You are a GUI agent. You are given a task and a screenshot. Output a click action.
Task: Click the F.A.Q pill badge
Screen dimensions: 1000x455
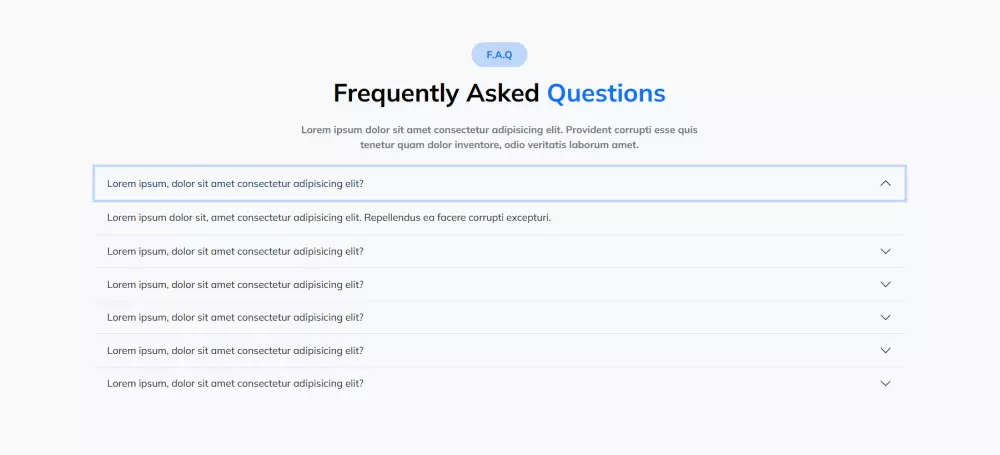click(499, 55)
